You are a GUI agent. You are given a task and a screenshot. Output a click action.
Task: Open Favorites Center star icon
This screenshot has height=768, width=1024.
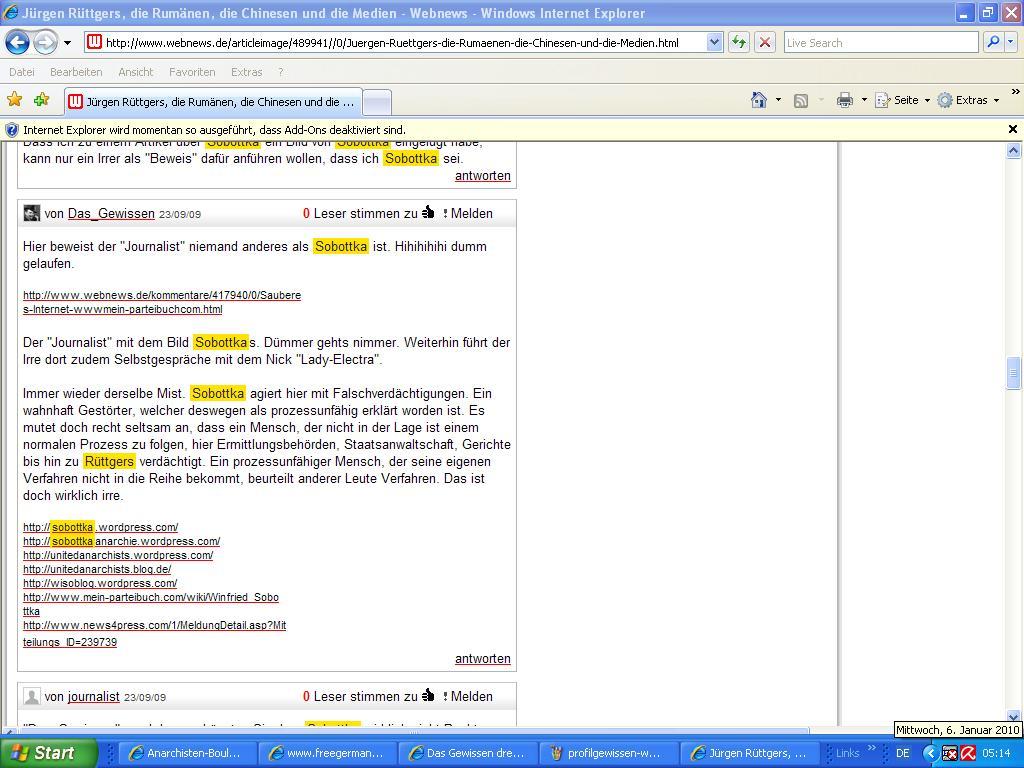[14, 100]
